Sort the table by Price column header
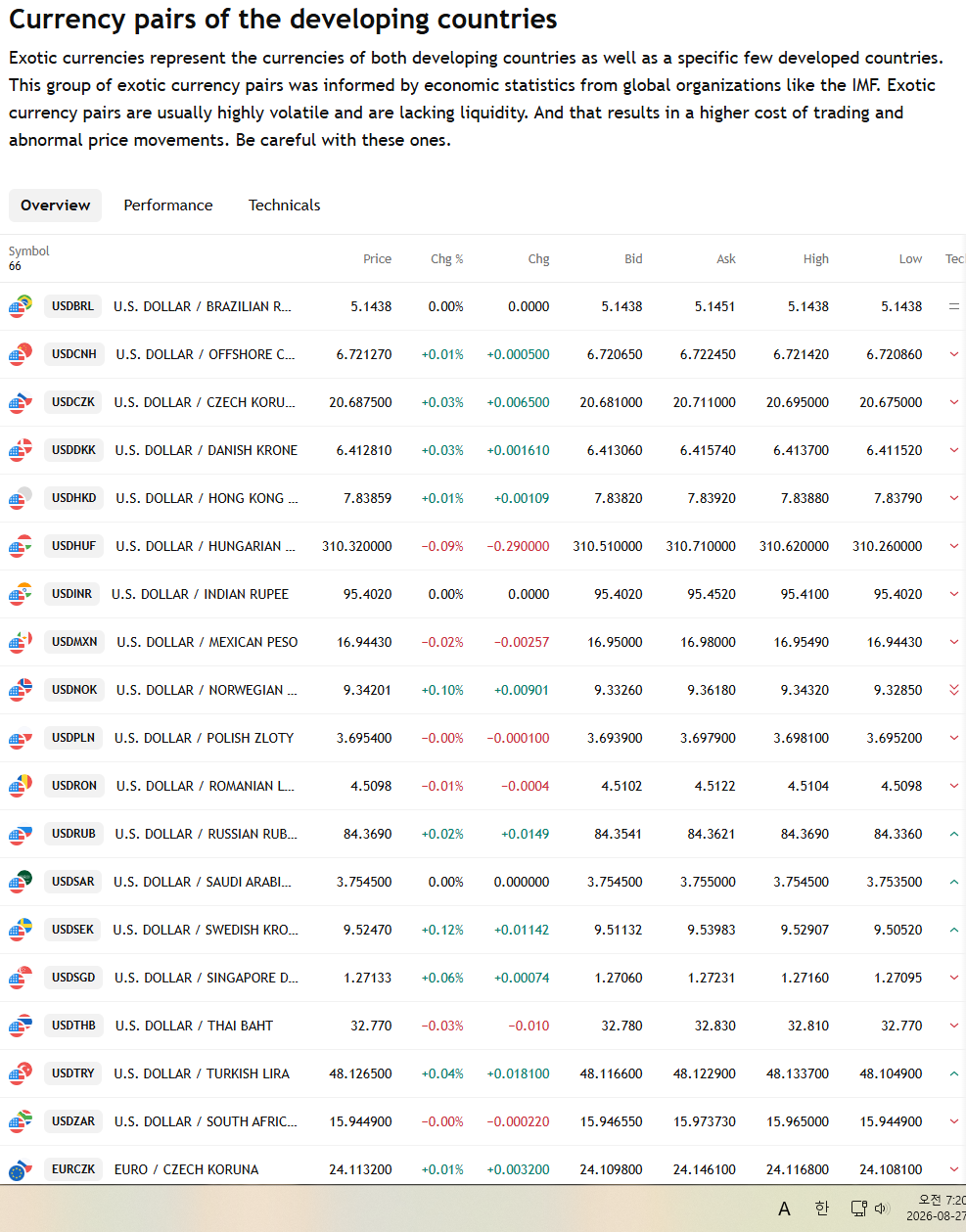The width and height of the screenshot is (966, 1232). click(x=377, y=259)
